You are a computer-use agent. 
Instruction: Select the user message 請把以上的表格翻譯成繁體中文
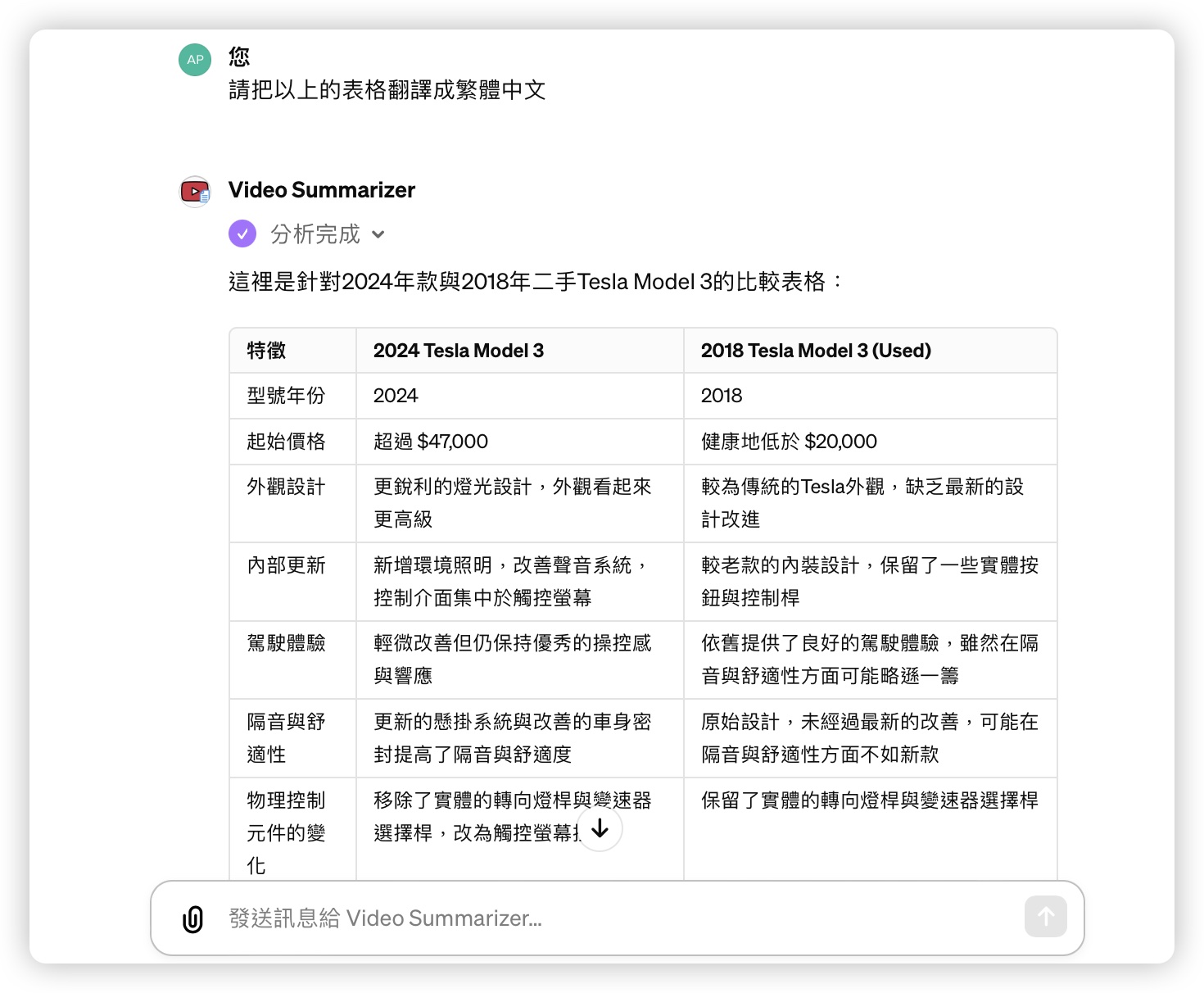(x=387, y=90)
